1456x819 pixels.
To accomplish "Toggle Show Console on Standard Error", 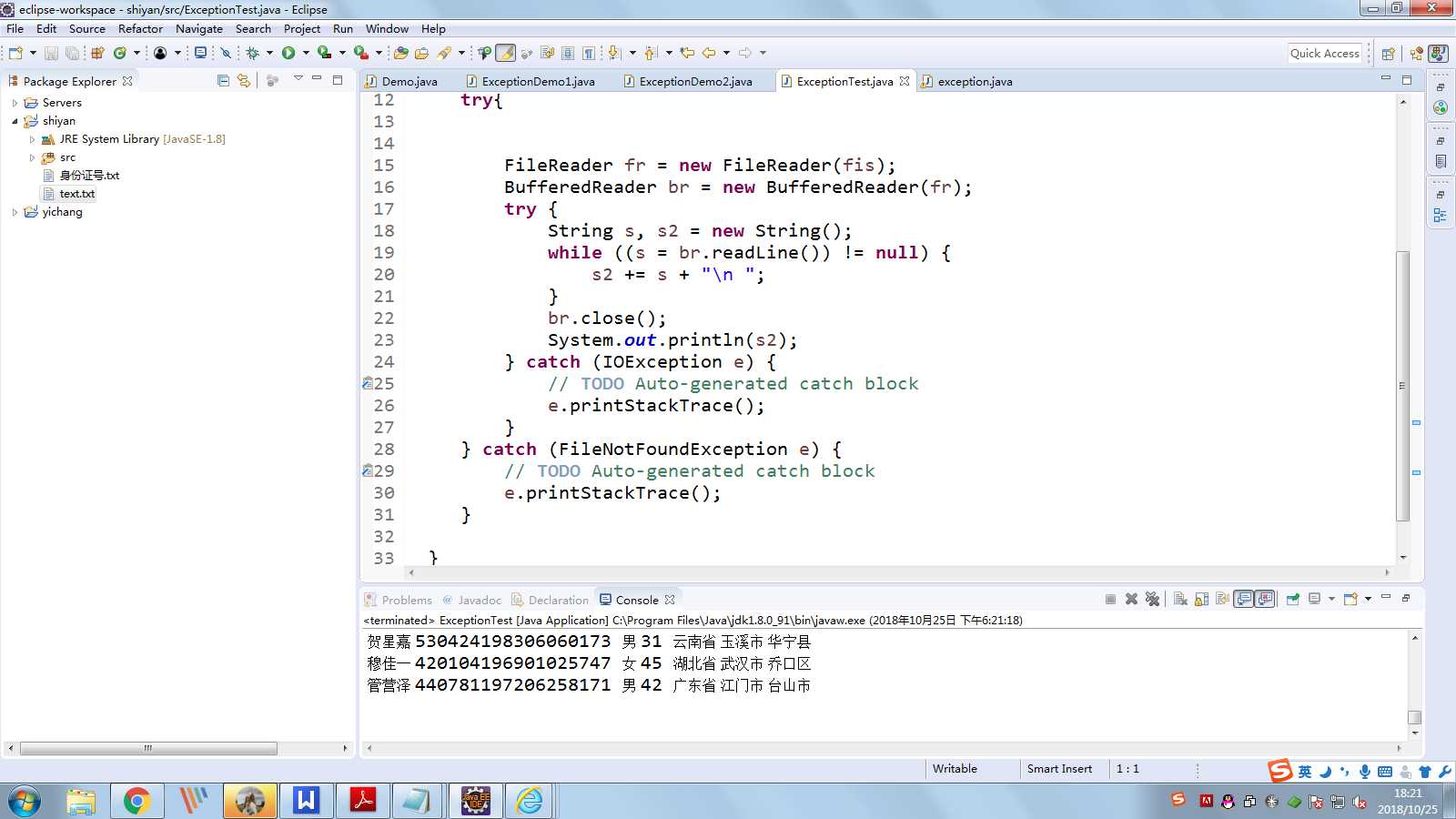I will click(1264, 599).
